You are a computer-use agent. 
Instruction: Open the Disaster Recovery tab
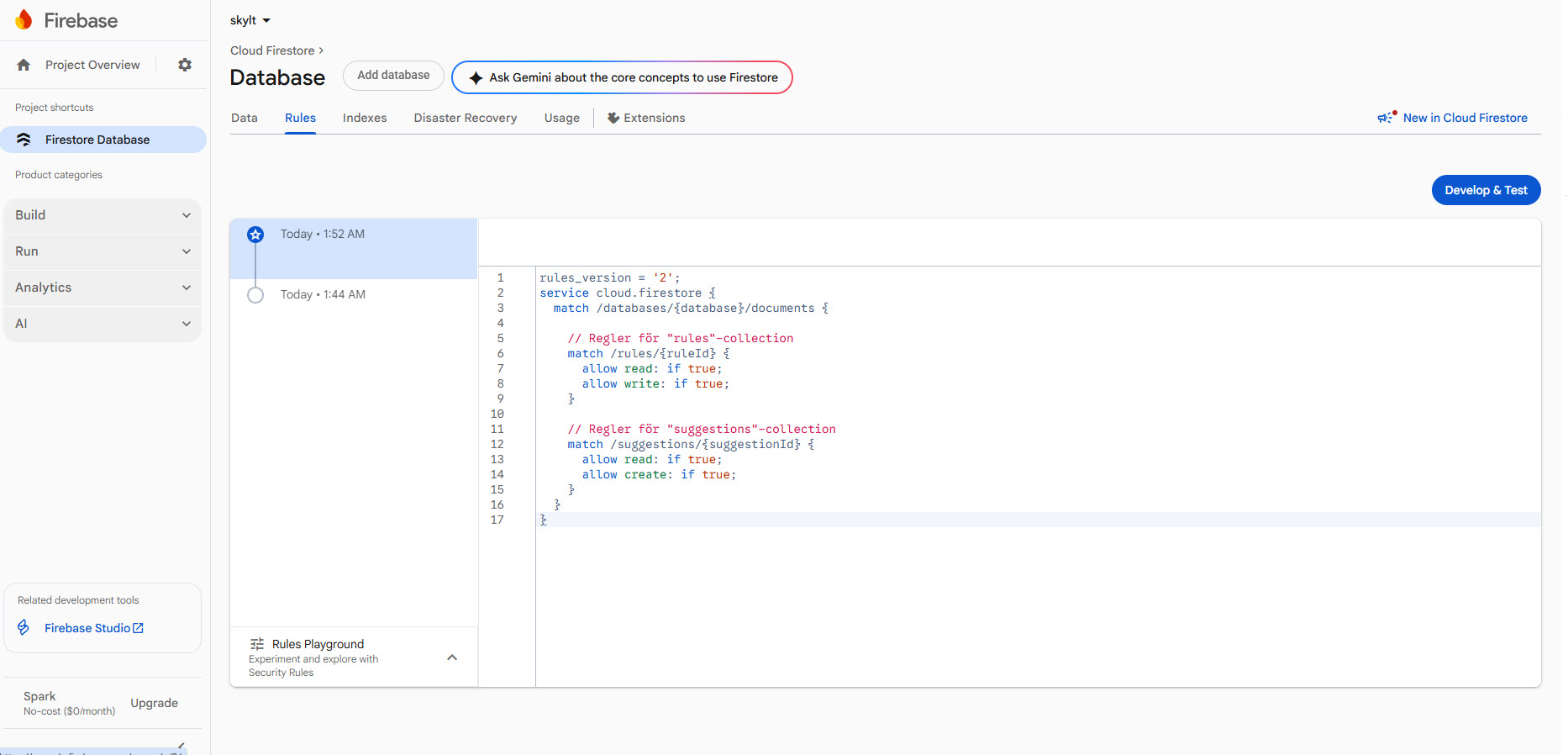[x=466, y=118]
